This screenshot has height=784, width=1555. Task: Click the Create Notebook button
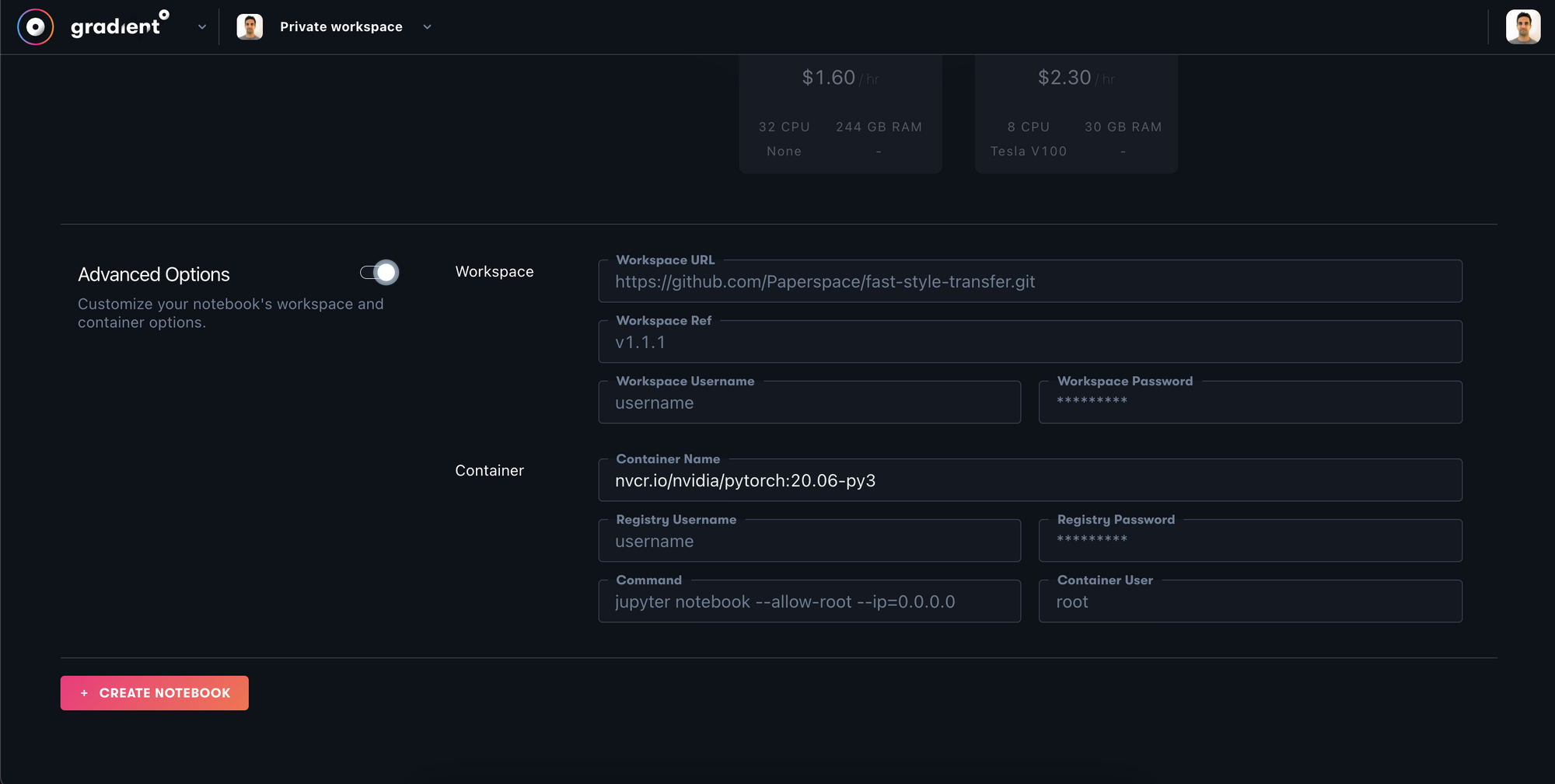pos(155,693)
